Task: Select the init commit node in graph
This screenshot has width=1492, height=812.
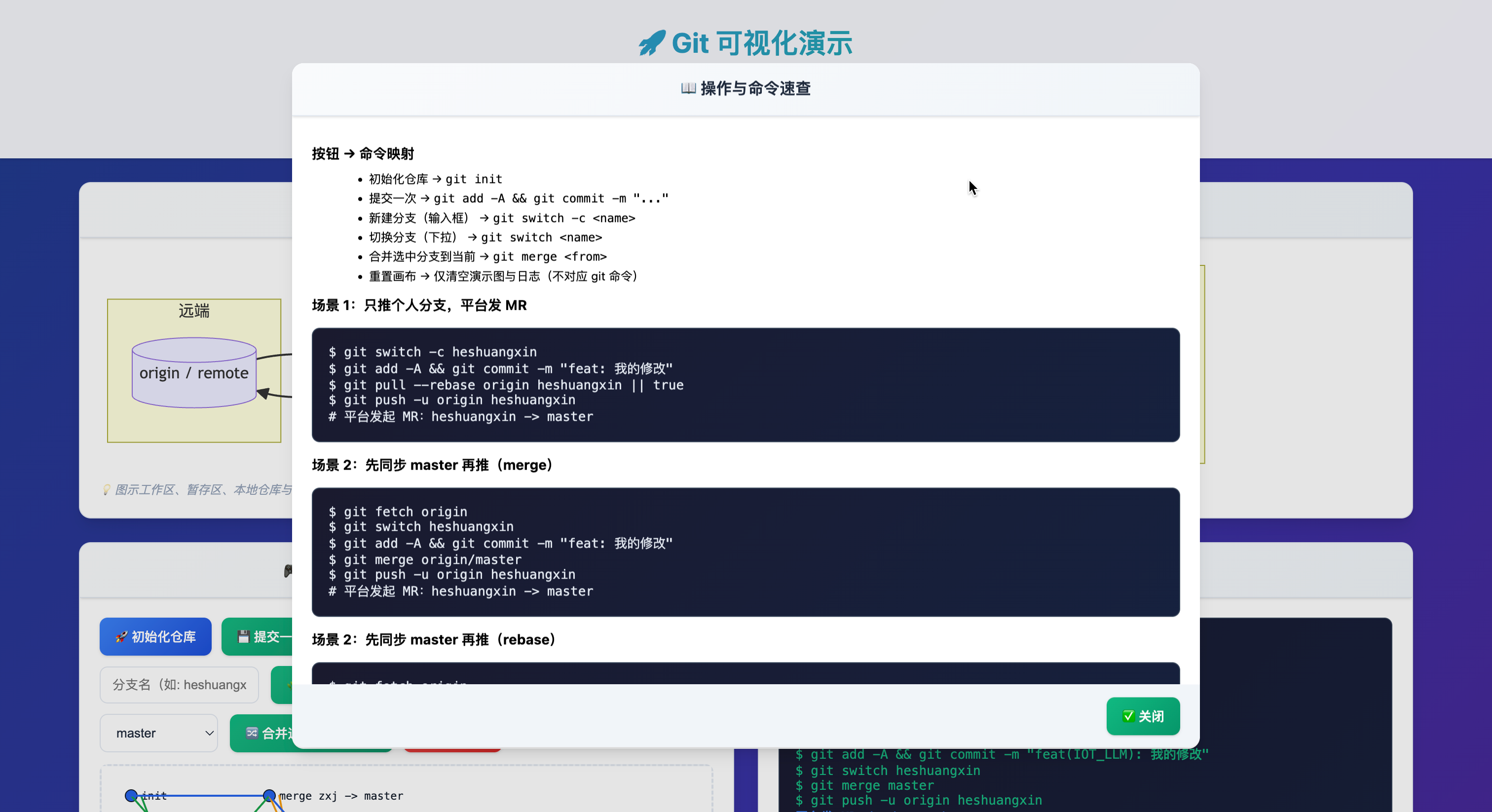Action: (131, 796)
